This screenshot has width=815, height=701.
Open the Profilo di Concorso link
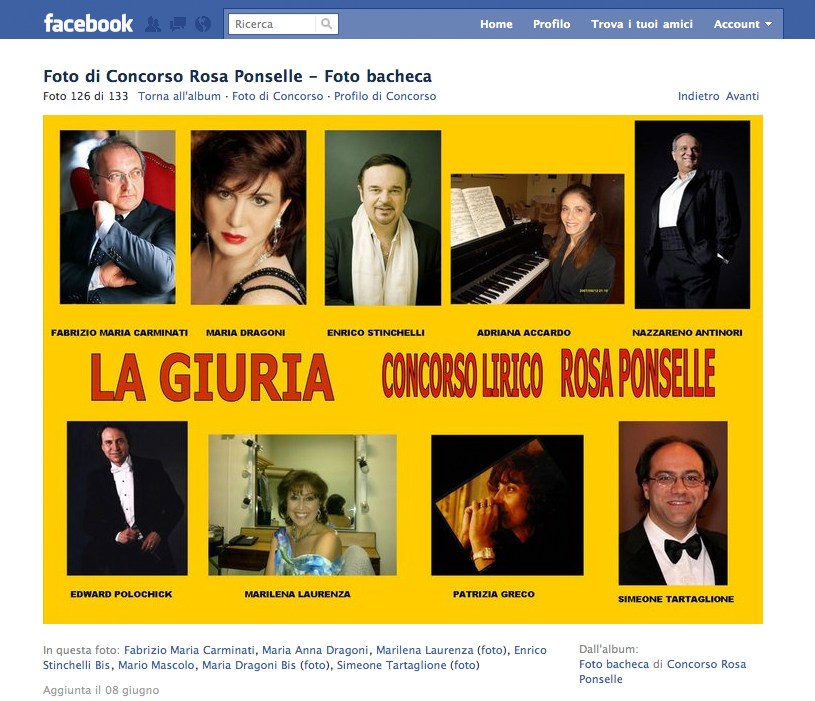click(385, 96)
